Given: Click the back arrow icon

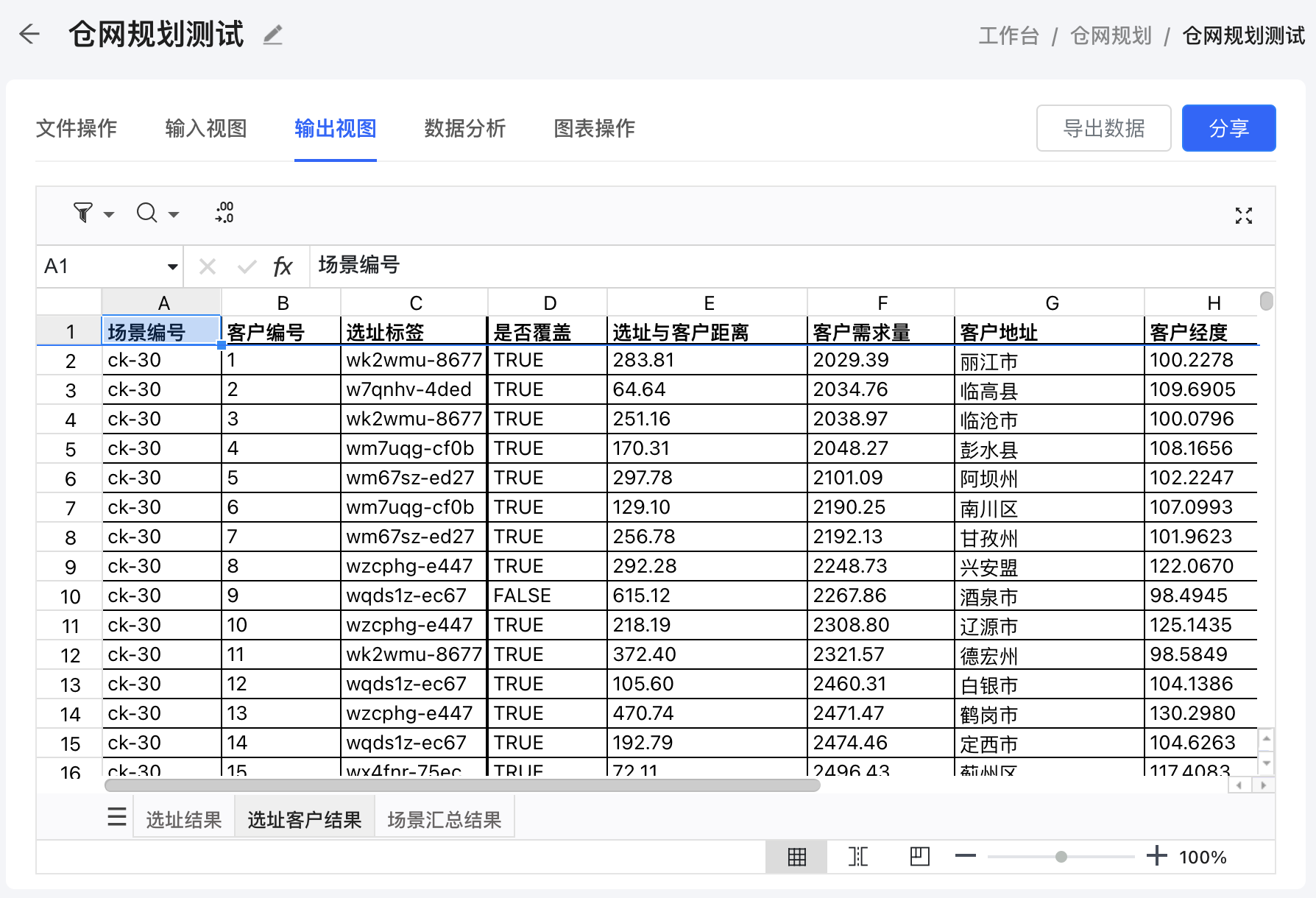Looking at the screenshot, I should [29, 34].
